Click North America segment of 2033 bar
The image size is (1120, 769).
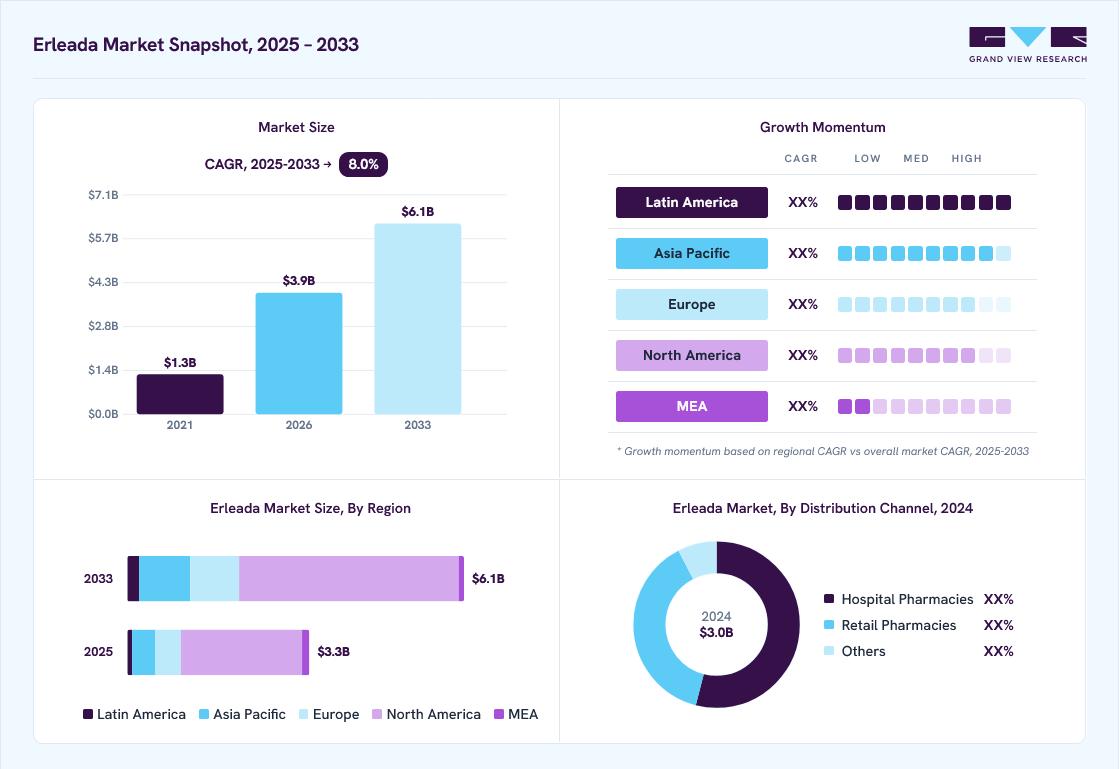349,578
